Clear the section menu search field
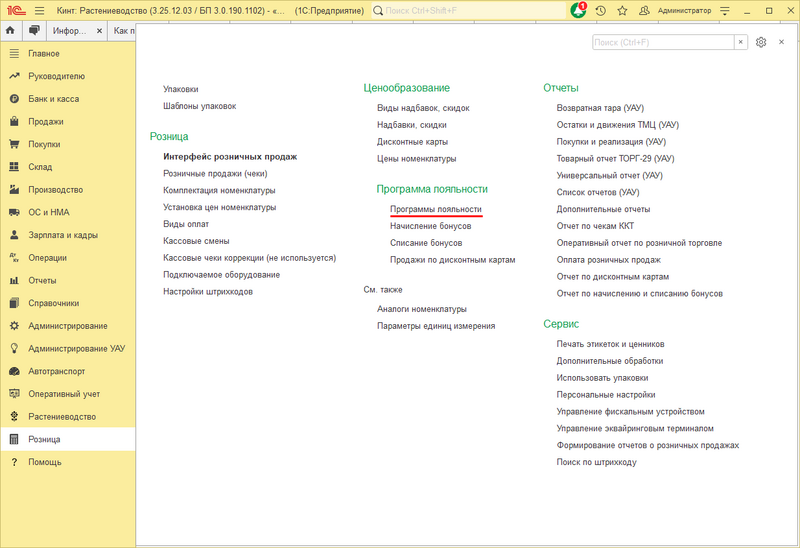 (740, 42)
